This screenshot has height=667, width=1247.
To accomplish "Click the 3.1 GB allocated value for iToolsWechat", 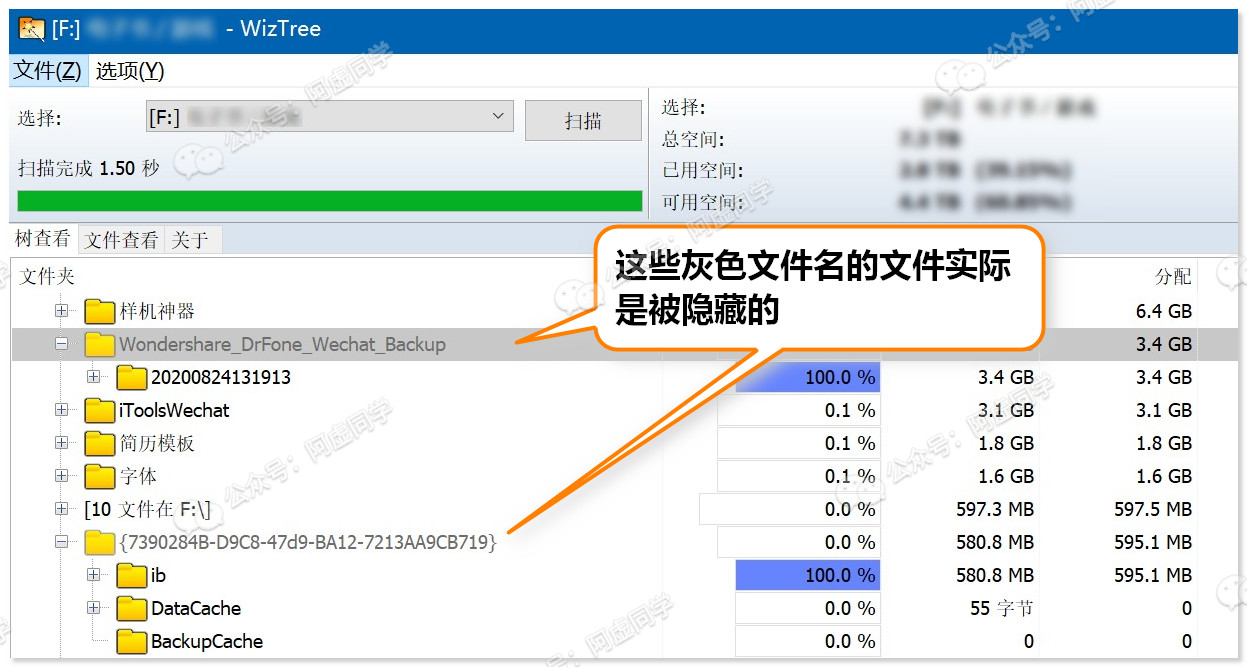I will [x=1164, y=411].
